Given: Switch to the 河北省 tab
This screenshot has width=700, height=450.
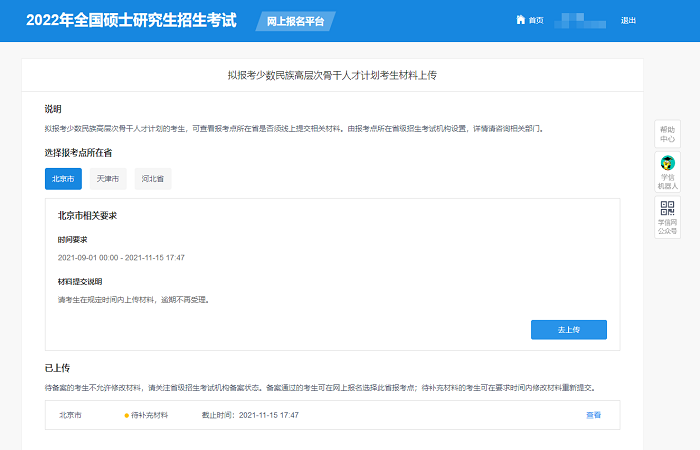Looking at the screenshot, I should 153,179.
